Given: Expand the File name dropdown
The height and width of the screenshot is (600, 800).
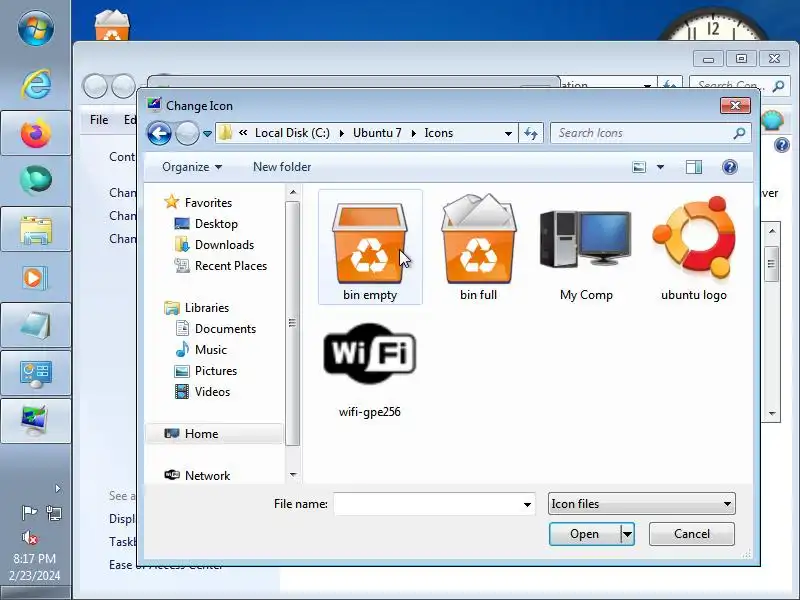Looking at the screenshot, I should [x=527, y=505].
